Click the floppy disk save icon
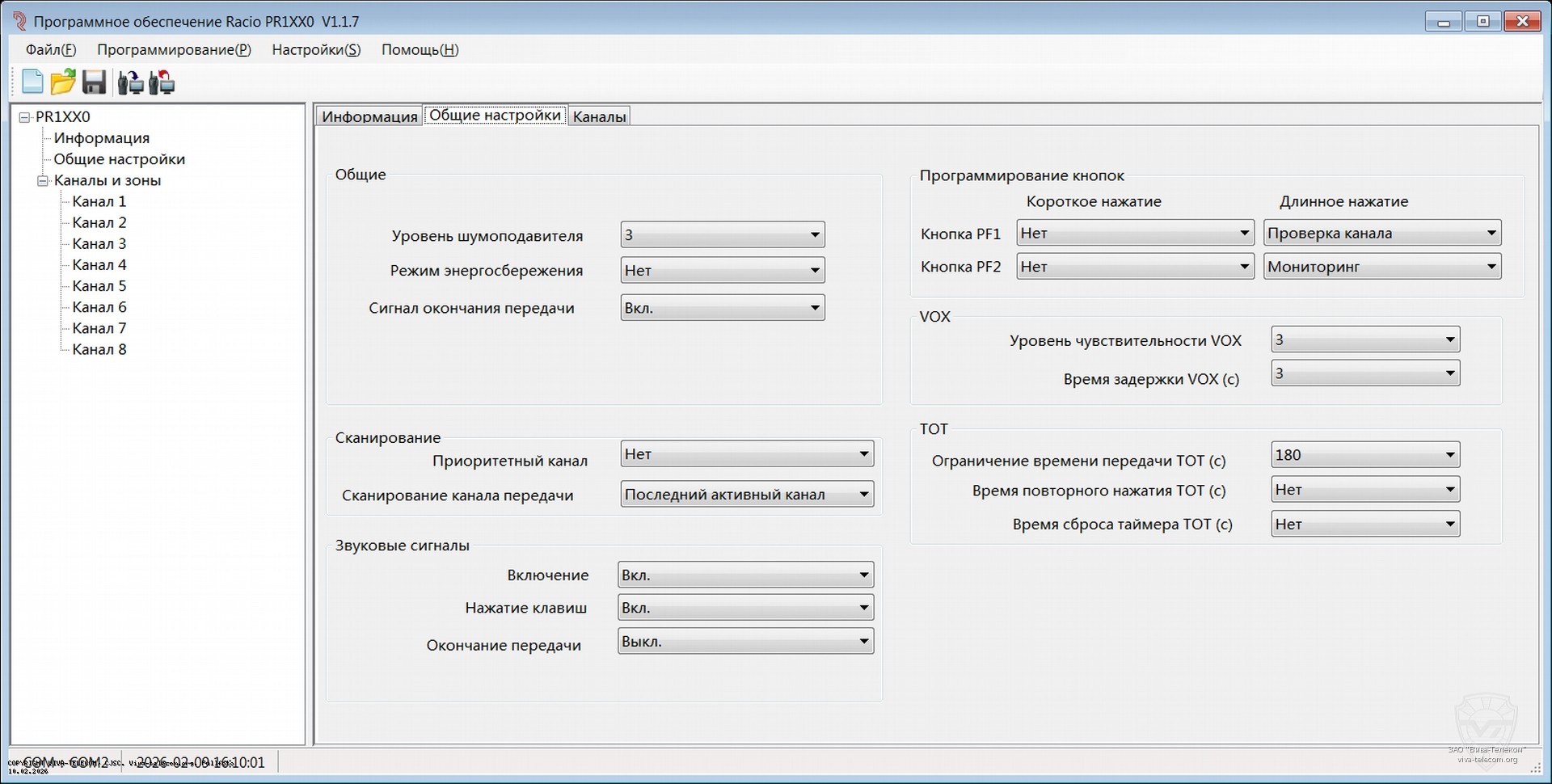The width and height of the screenshot is (1552, 784). pos(95,82)
